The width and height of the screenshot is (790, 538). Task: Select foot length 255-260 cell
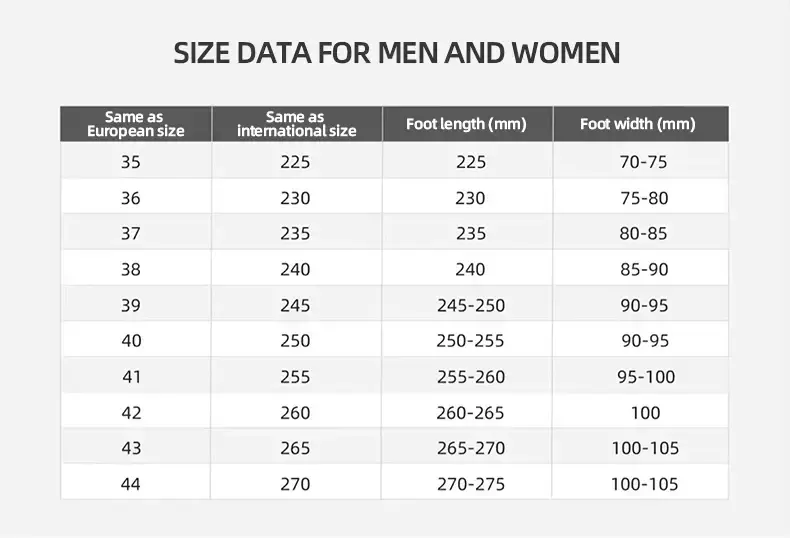click(467, 375)
